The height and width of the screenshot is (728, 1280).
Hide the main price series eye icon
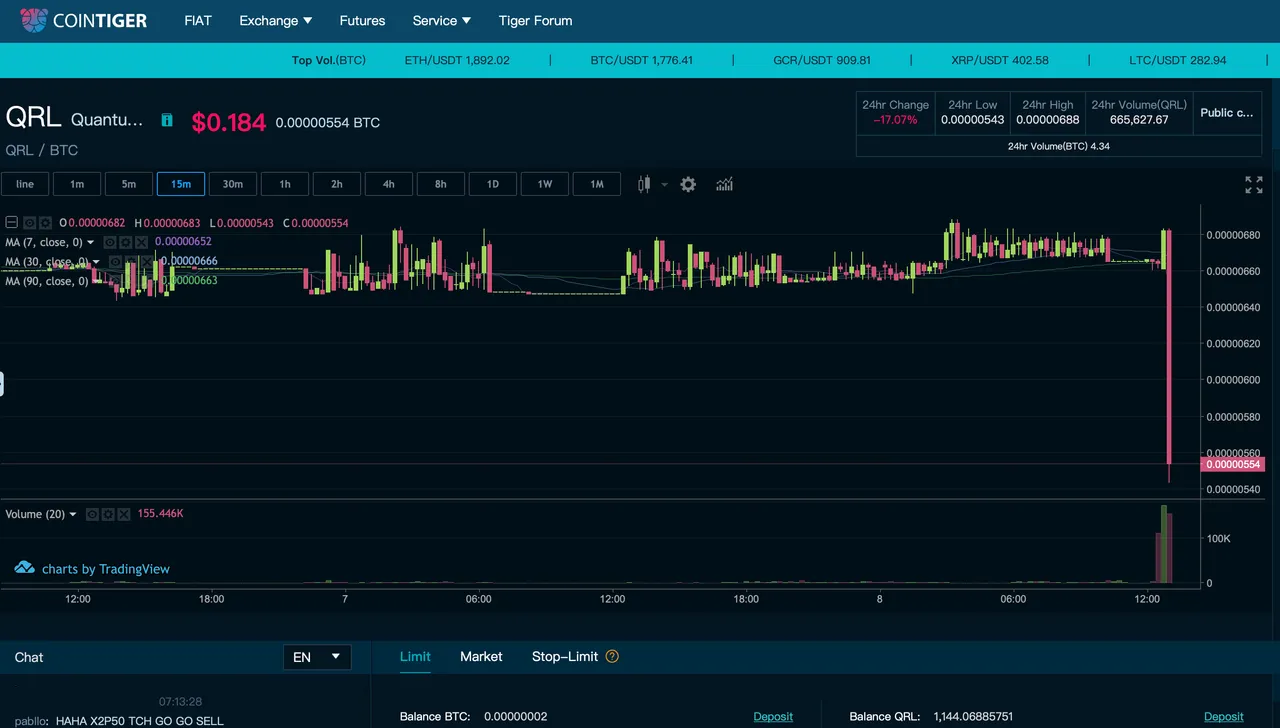pyautogui.click(x=30, y=222)
